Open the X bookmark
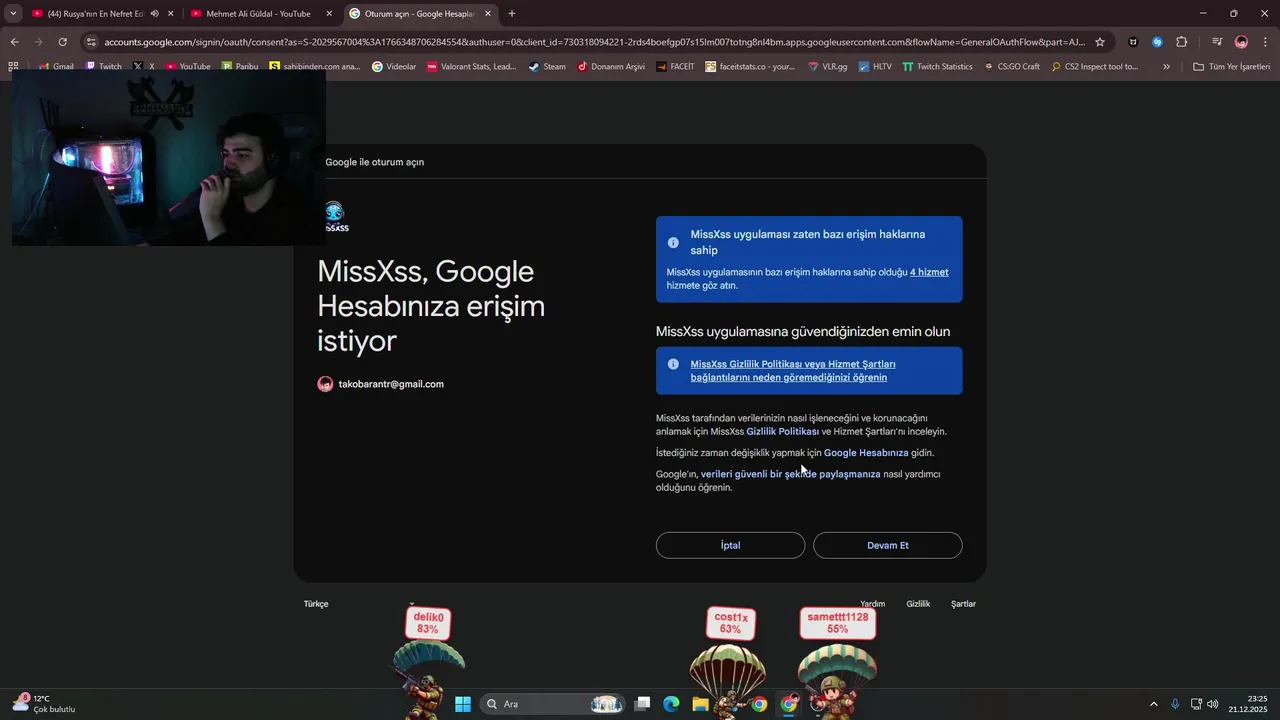 144,67
